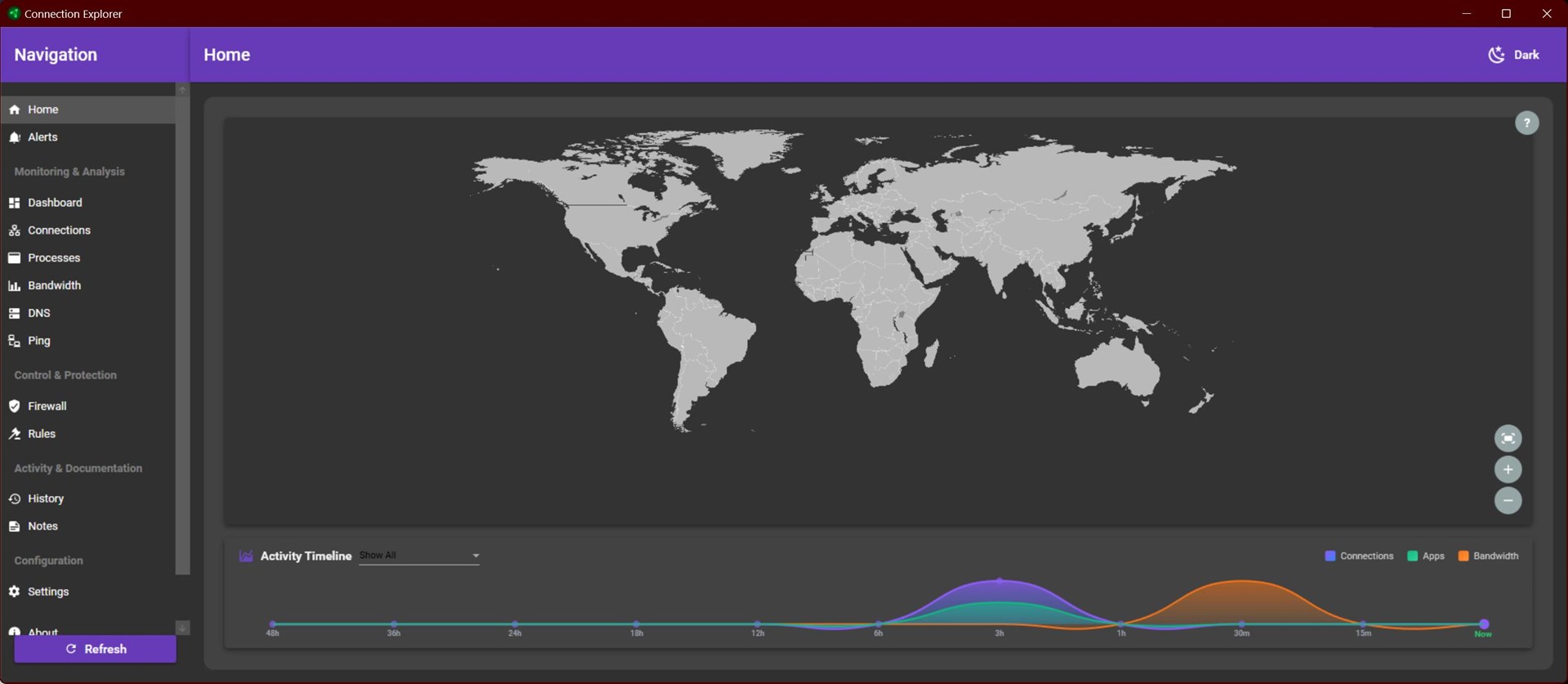Viewport: 1568px width, 684px height.
Task: Open the Connections page
Action: click(x=59, y=230)
